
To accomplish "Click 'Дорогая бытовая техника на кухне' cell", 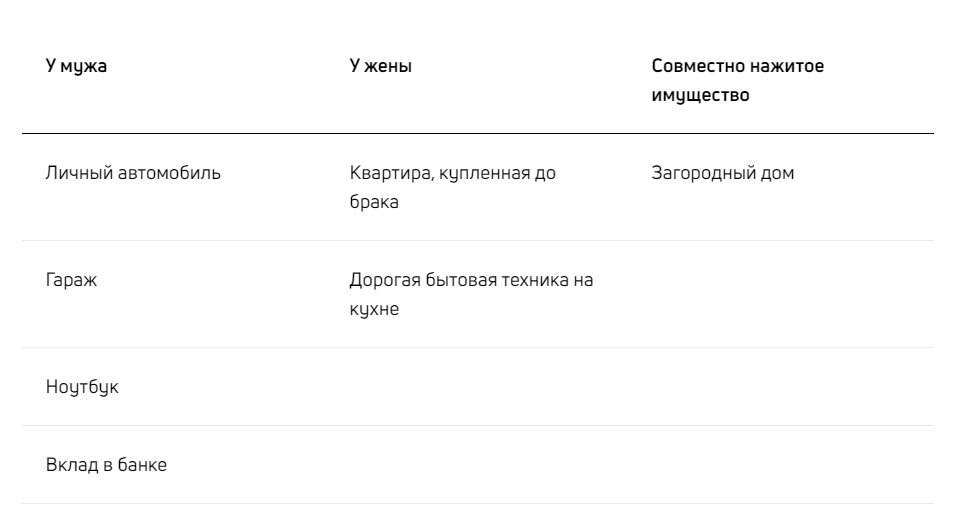I will click(471, 294).
